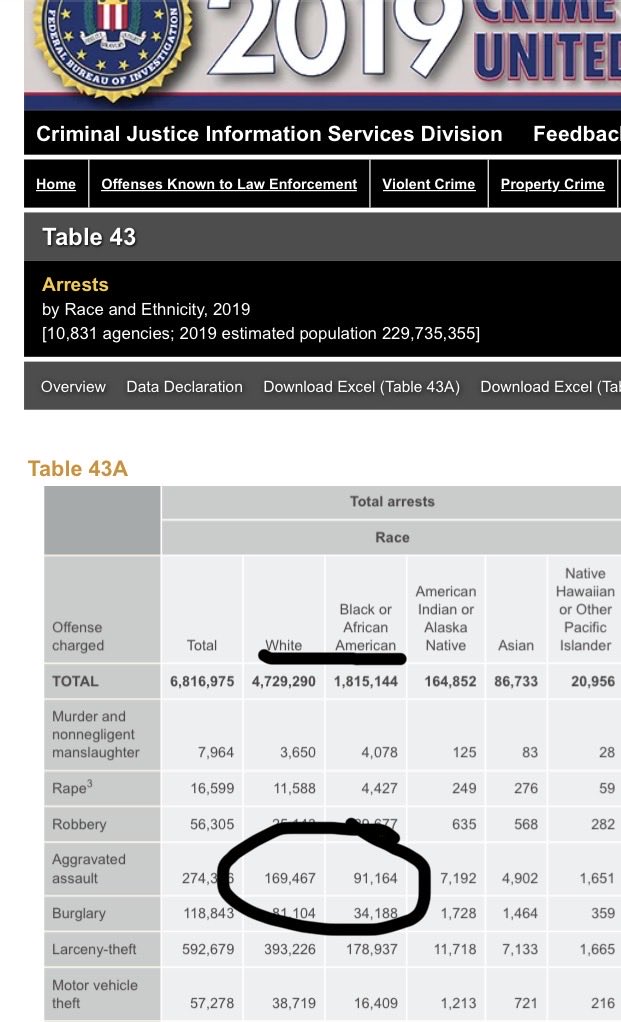Click the Asian motor vehicle theft value 721
The image size is (621, 1022).
[525, 1003]
